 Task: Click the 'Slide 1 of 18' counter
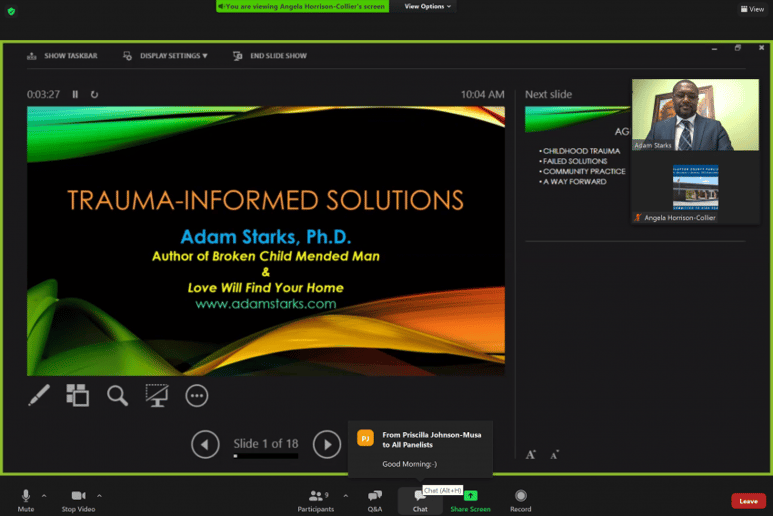[266, 444]
